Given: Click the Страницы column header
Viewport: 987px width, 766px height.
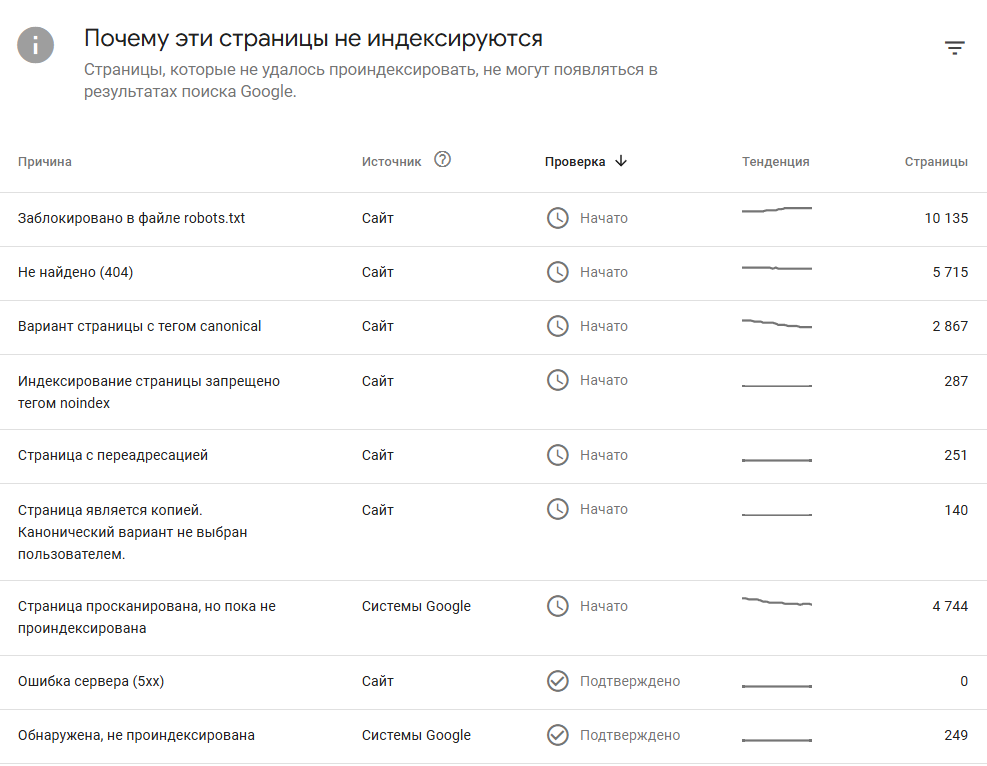Looking at the screenshot, I should coord(936,162).
